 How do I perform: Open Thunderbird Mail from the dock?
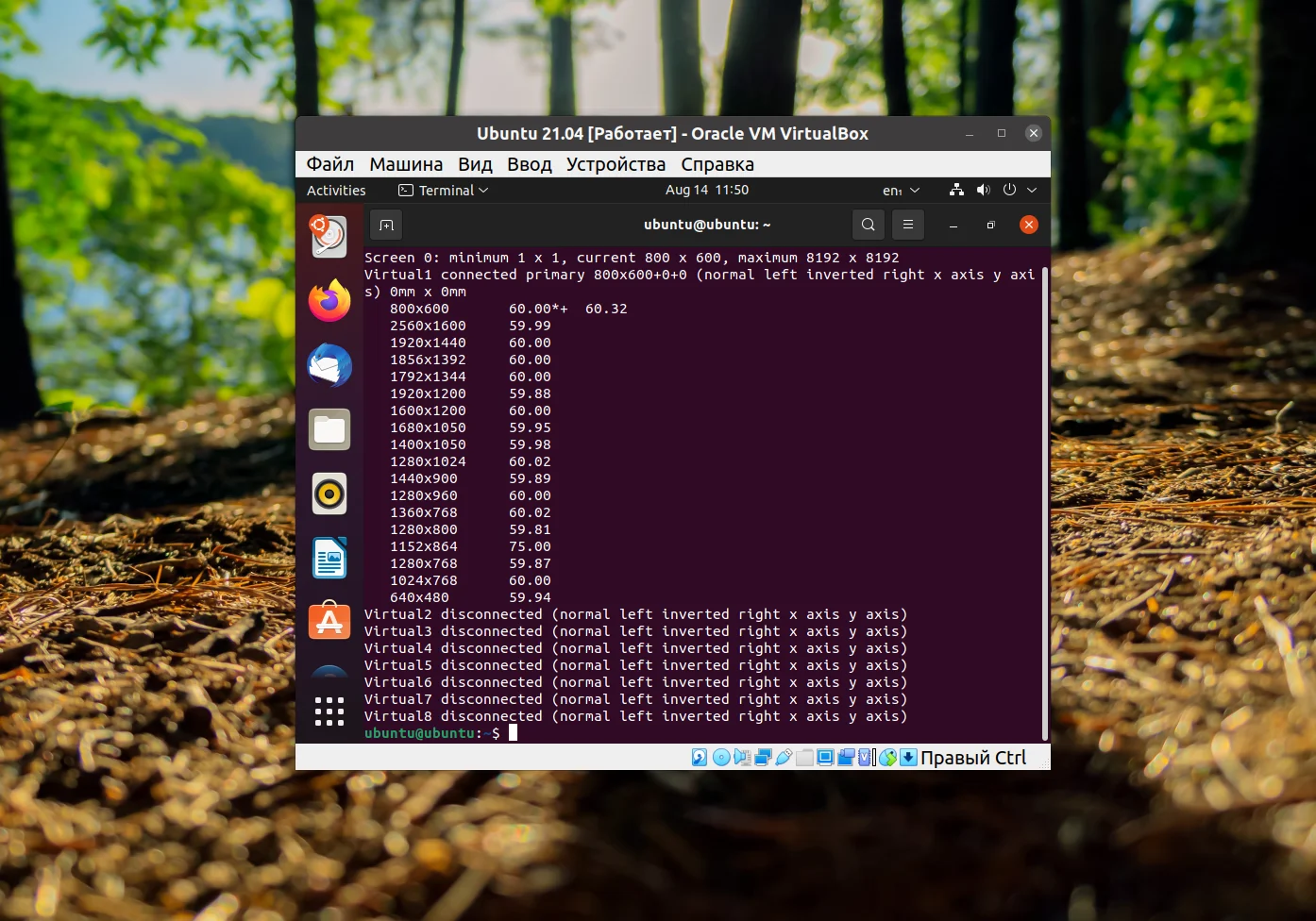tap(329, 365)
